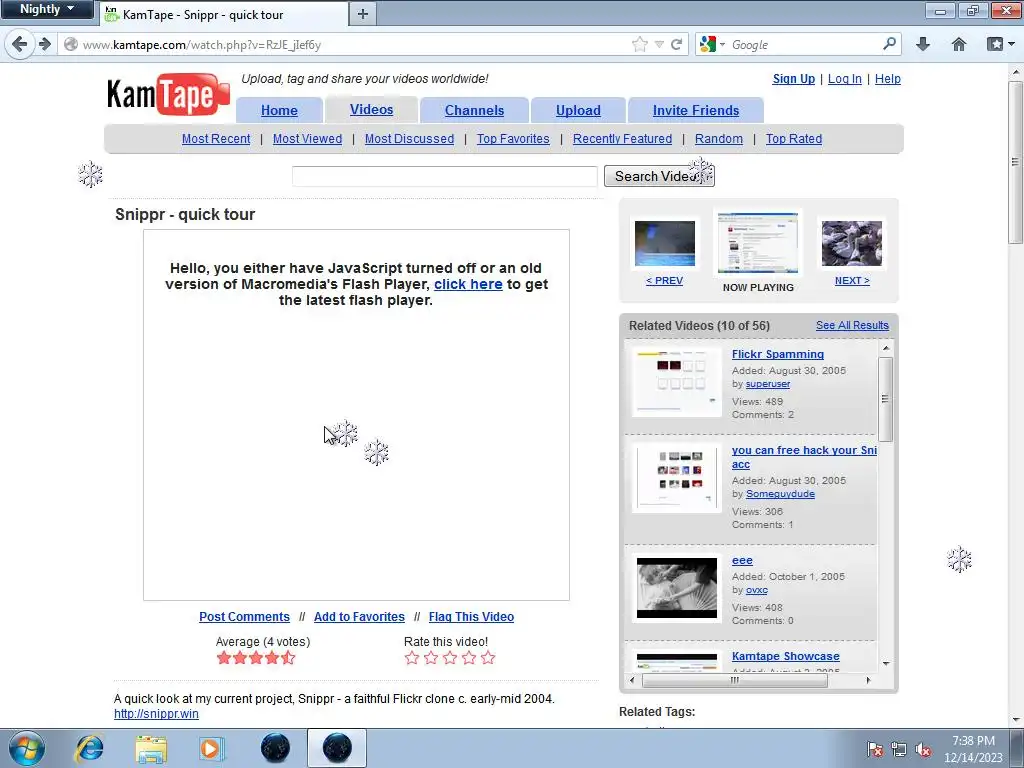Open the Flickr Spamming thumbnail

coord(677,381)
